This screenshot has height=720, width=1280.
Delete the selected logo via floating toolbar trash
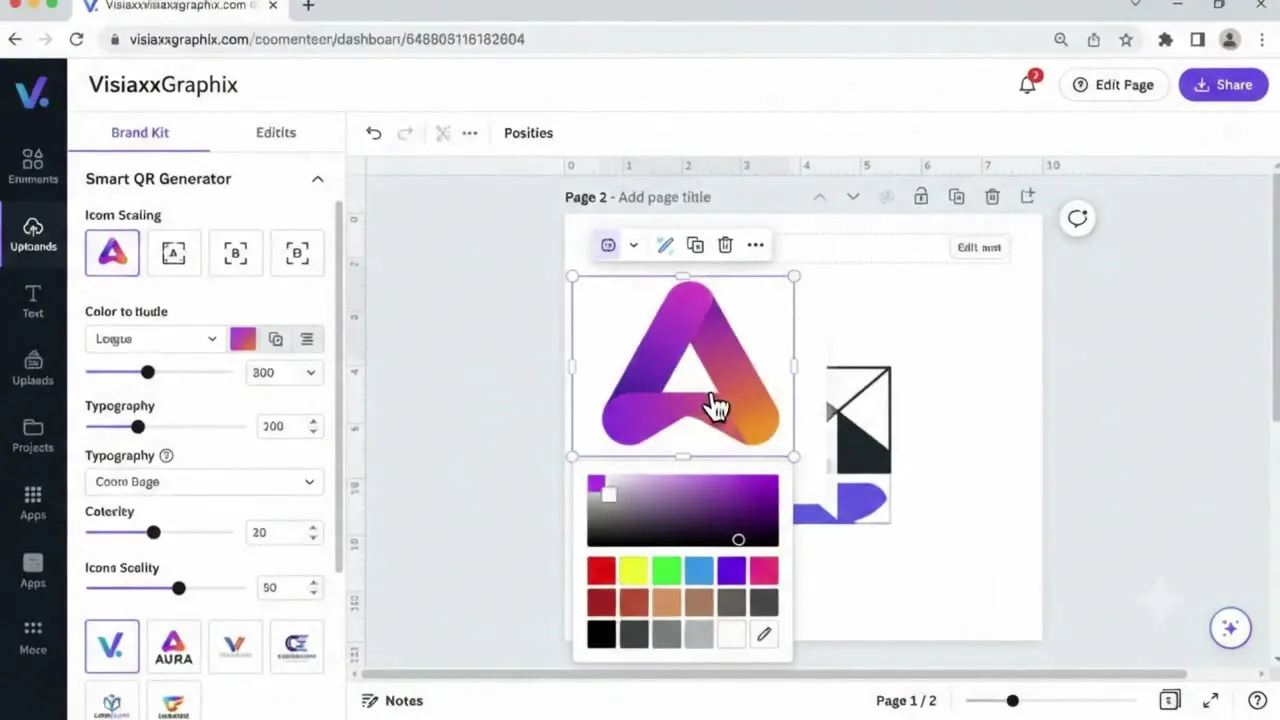pos(725,245)
